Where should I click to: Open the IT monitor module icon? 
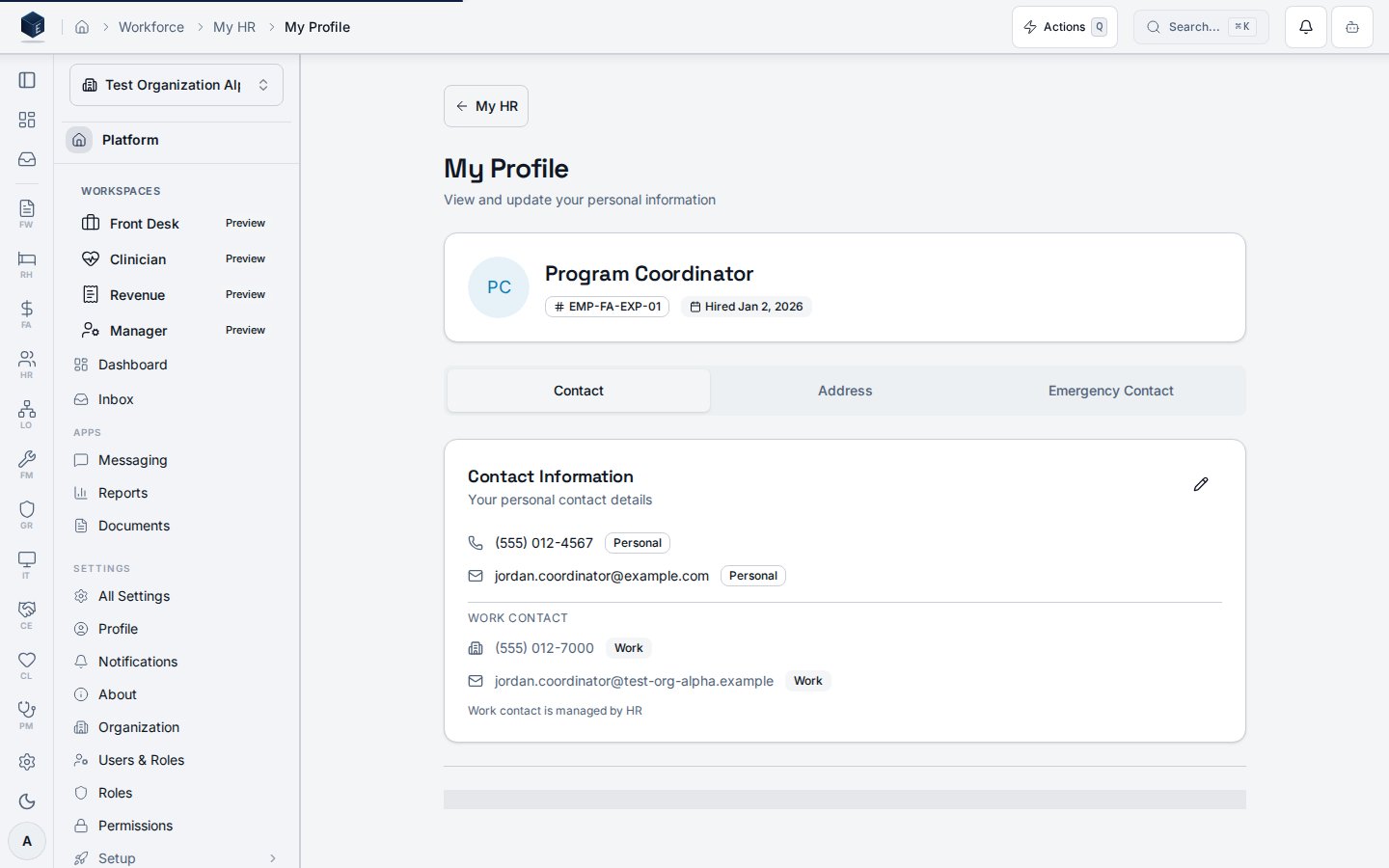(27, 564)
